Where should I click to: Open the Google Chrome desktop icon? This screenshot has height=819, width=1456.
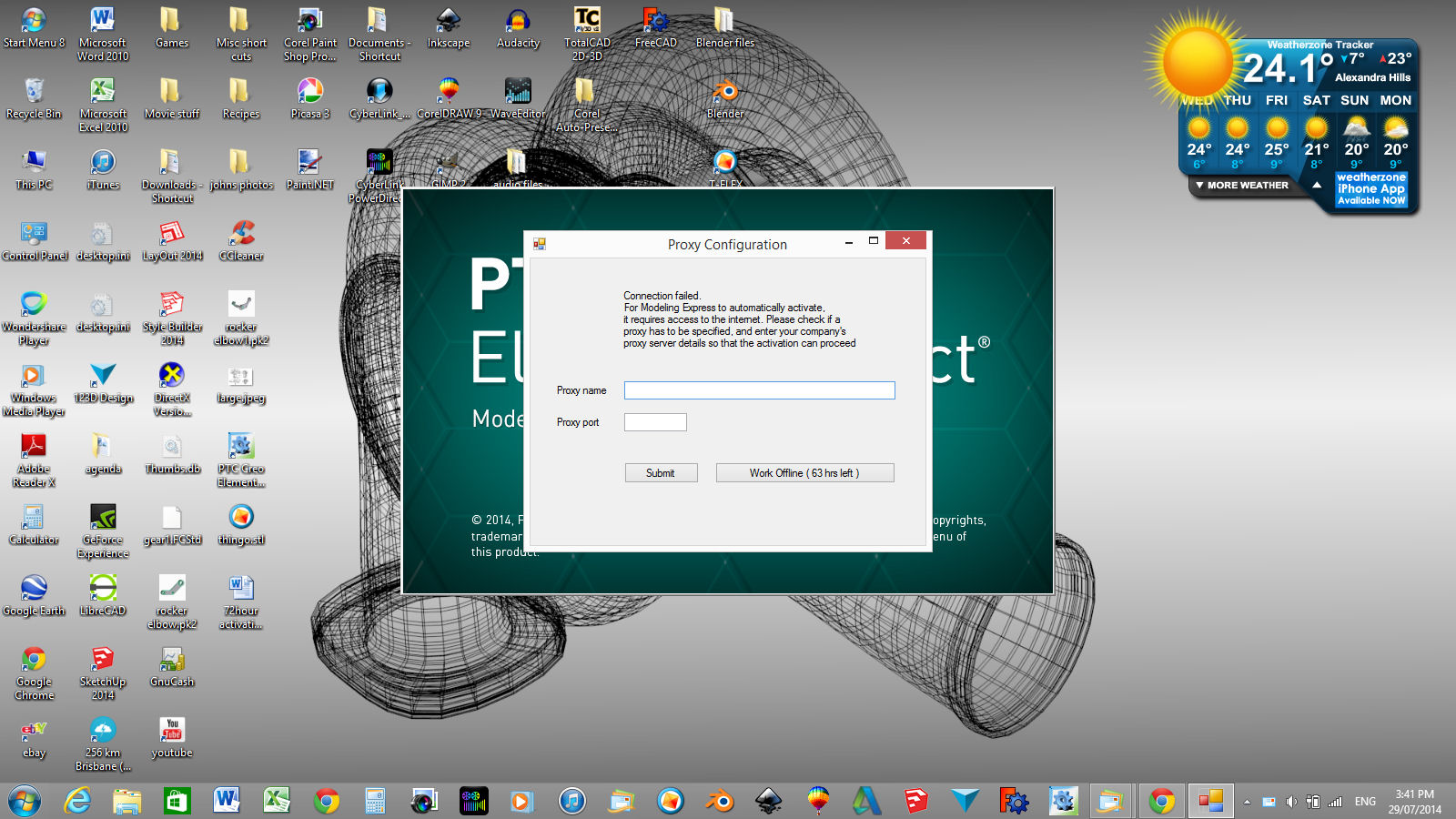point(34,672)
